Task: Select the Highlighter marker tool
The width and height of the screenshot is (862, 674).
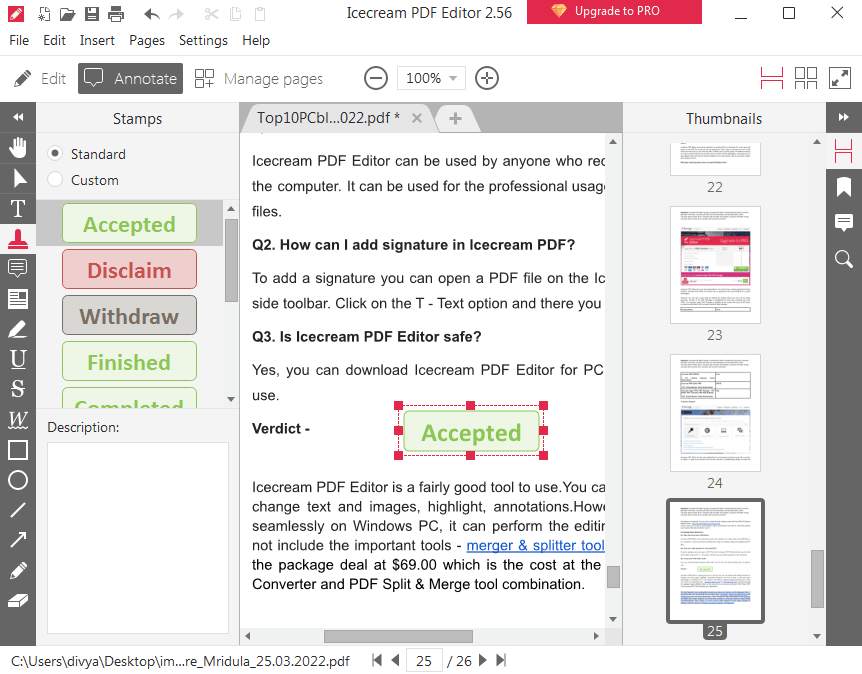Action: (18, 329)
